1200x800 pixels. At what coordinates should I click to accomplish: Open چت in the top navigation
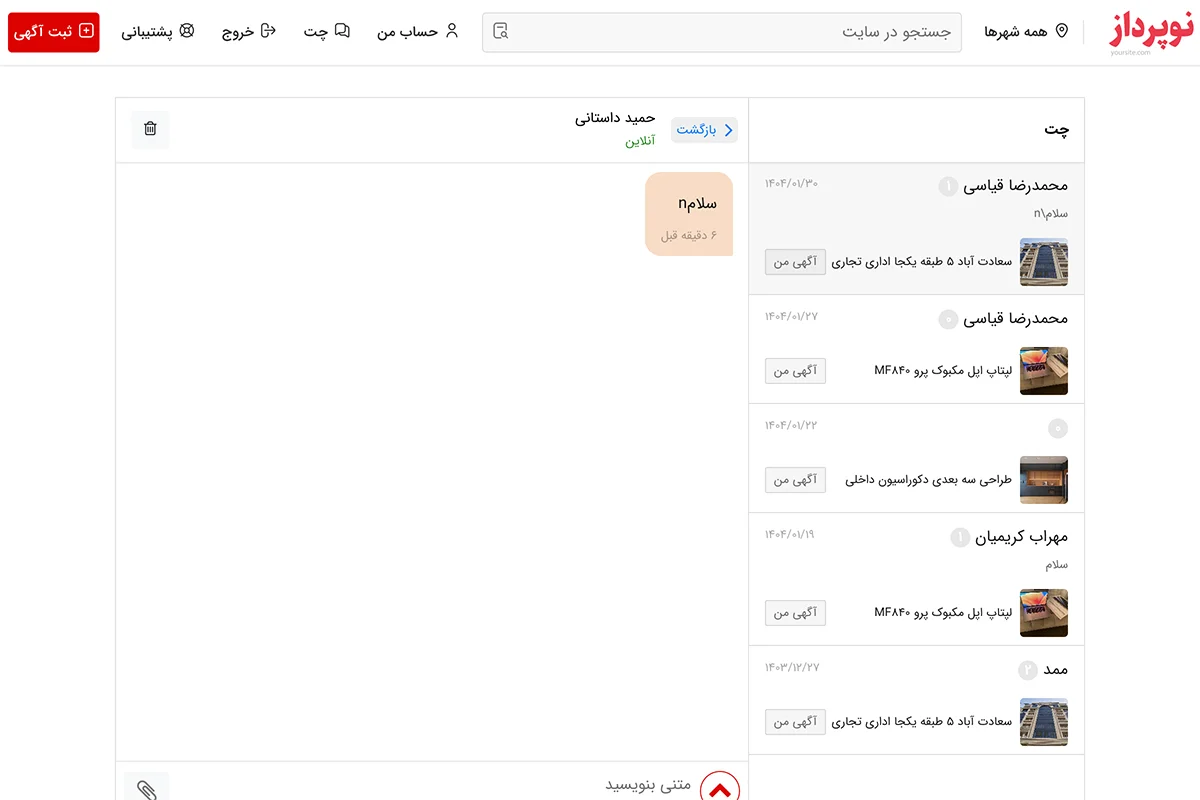(327, 31)
